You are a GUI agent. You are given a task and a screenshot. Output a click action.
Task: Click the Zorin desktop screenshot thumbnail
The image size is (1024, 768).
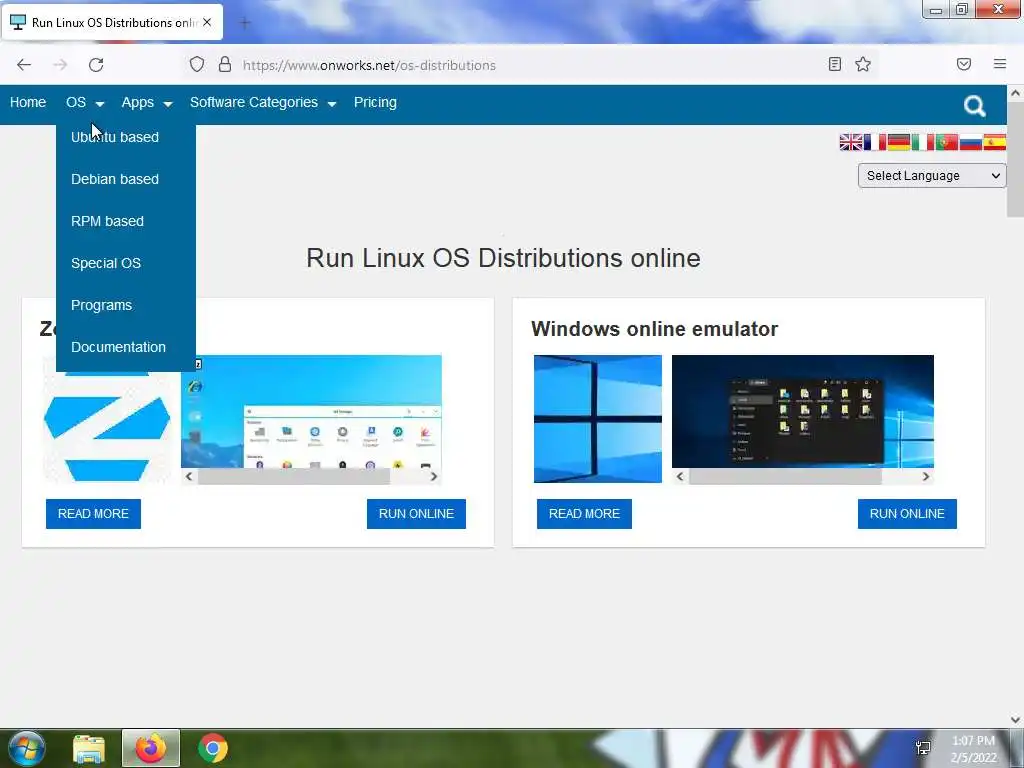[312, 411]
